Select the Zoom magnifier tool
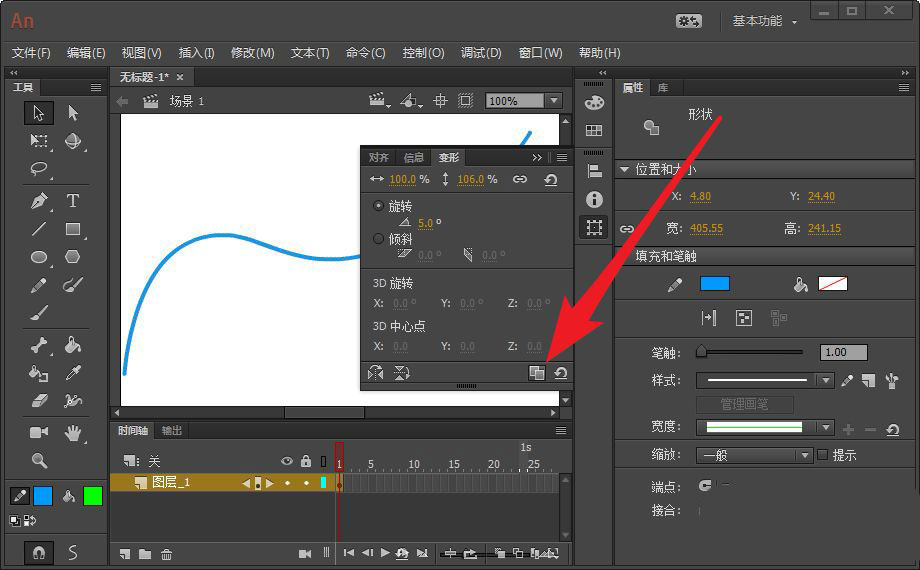Screen dimensions: 920x570 pos(39,460)
